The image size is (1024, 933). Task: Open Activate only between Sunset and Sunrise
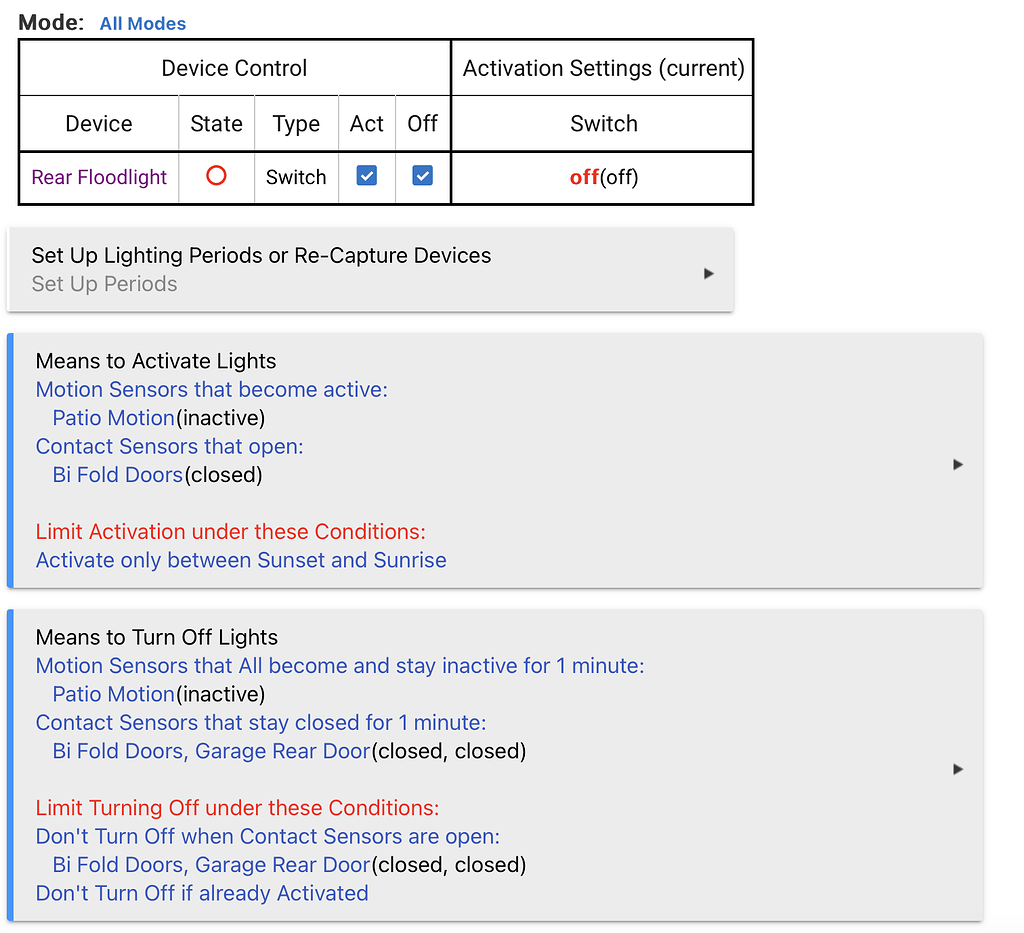point(241,560)
